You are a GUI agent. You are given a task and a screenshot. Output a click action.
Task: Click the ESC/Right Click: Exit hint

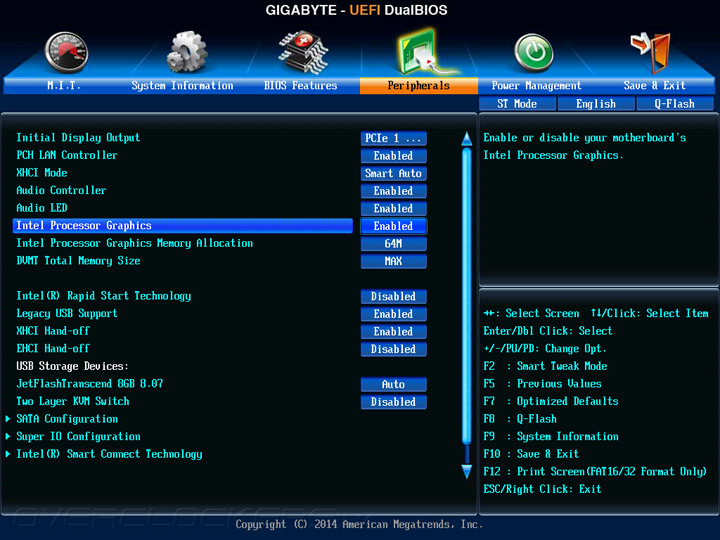542,489
